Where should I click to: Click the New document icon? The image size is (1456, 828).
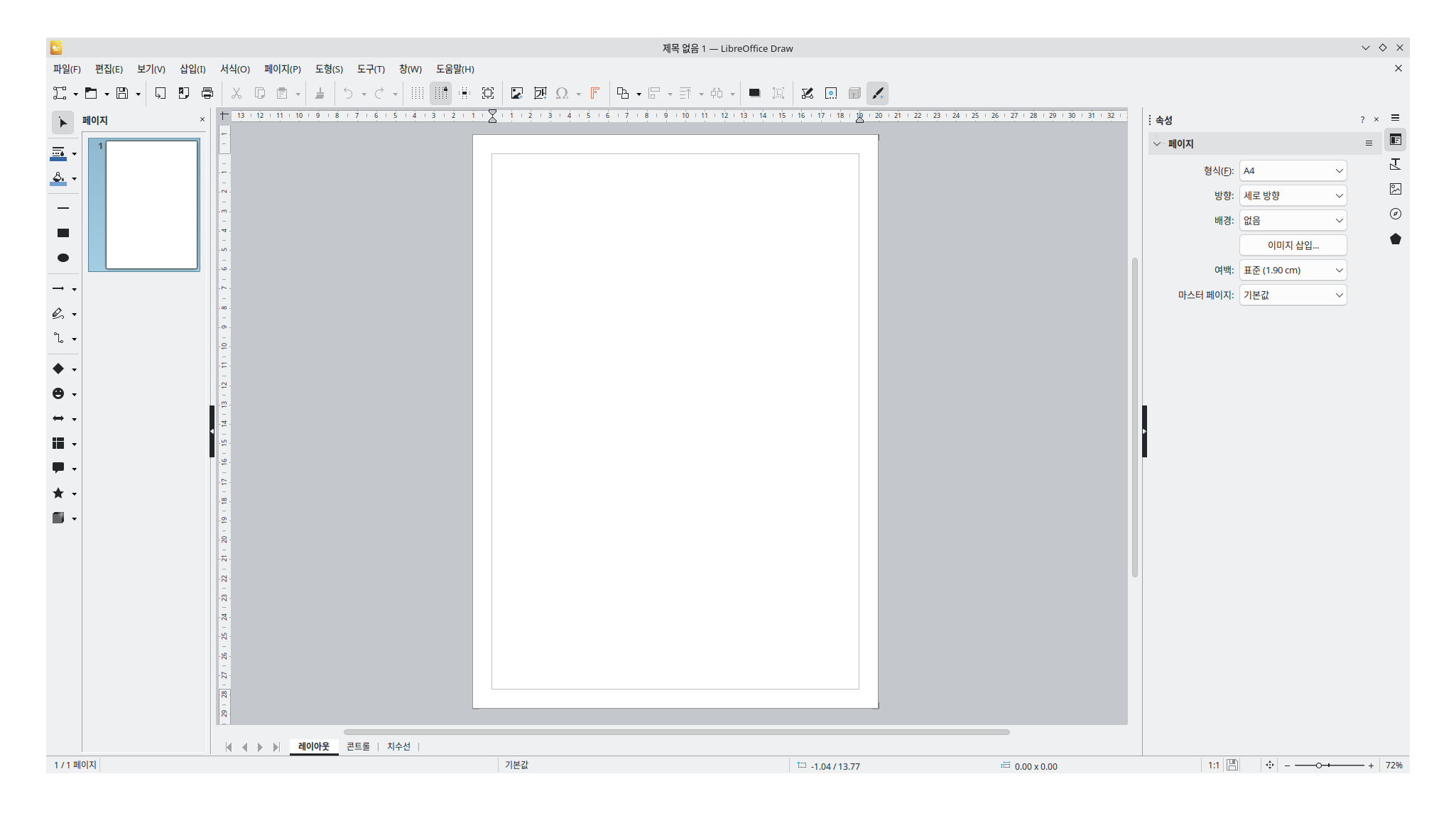click(60, 93)
